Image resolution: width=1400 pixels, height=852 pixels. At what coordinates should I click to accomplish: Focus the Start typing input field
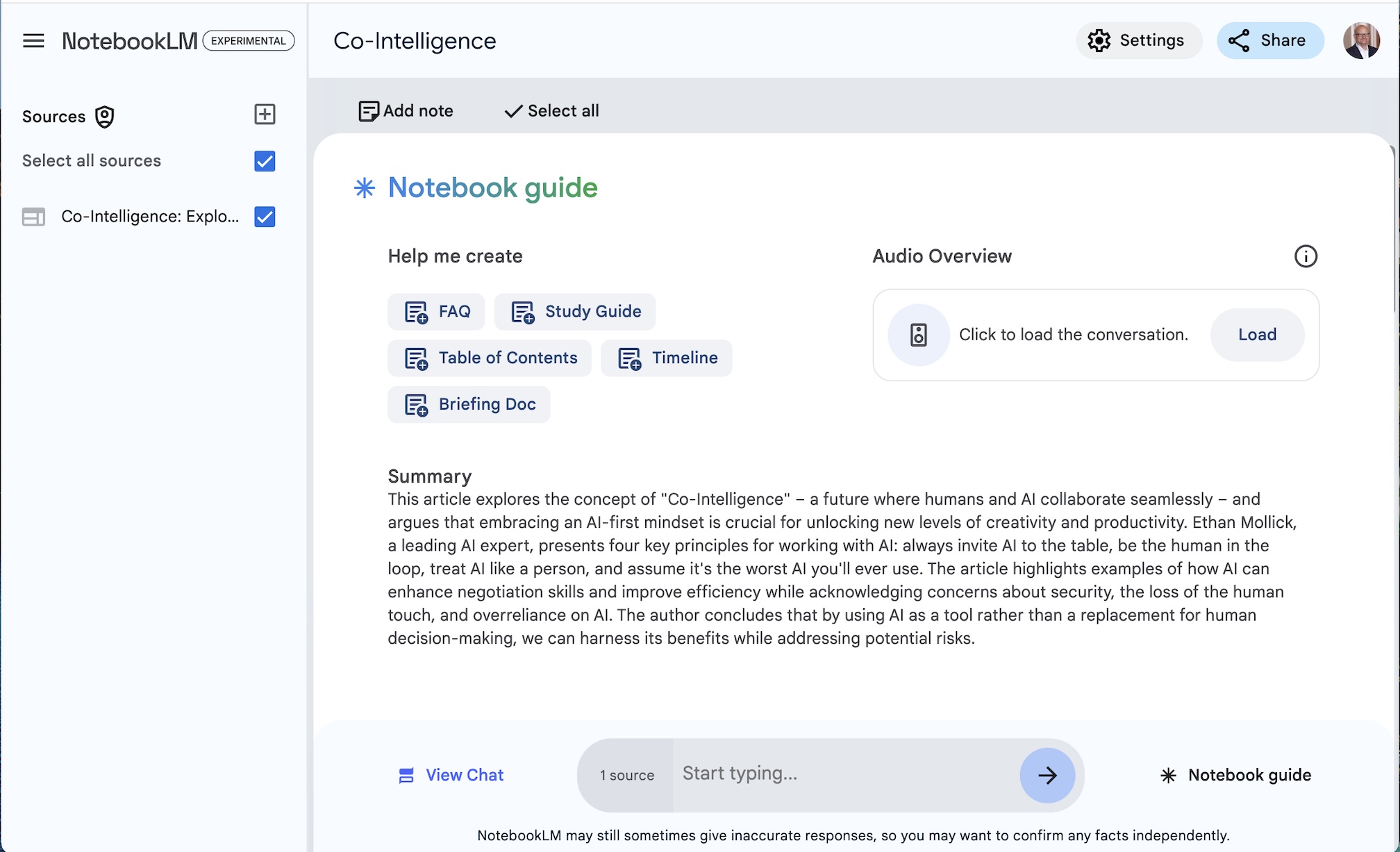pyautogui.click(x=846, y=774)
